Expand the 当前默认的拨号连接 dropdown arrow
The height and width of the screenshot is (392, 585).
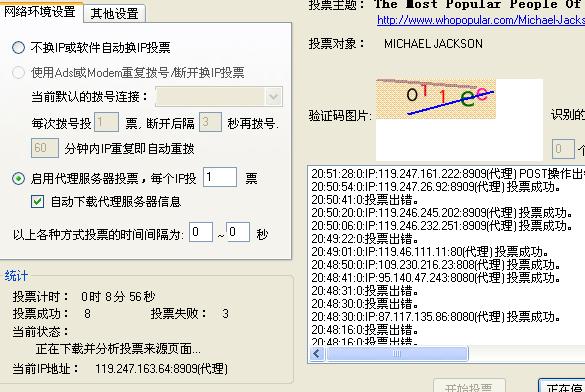pyautogui.click(x=273, y=97)
